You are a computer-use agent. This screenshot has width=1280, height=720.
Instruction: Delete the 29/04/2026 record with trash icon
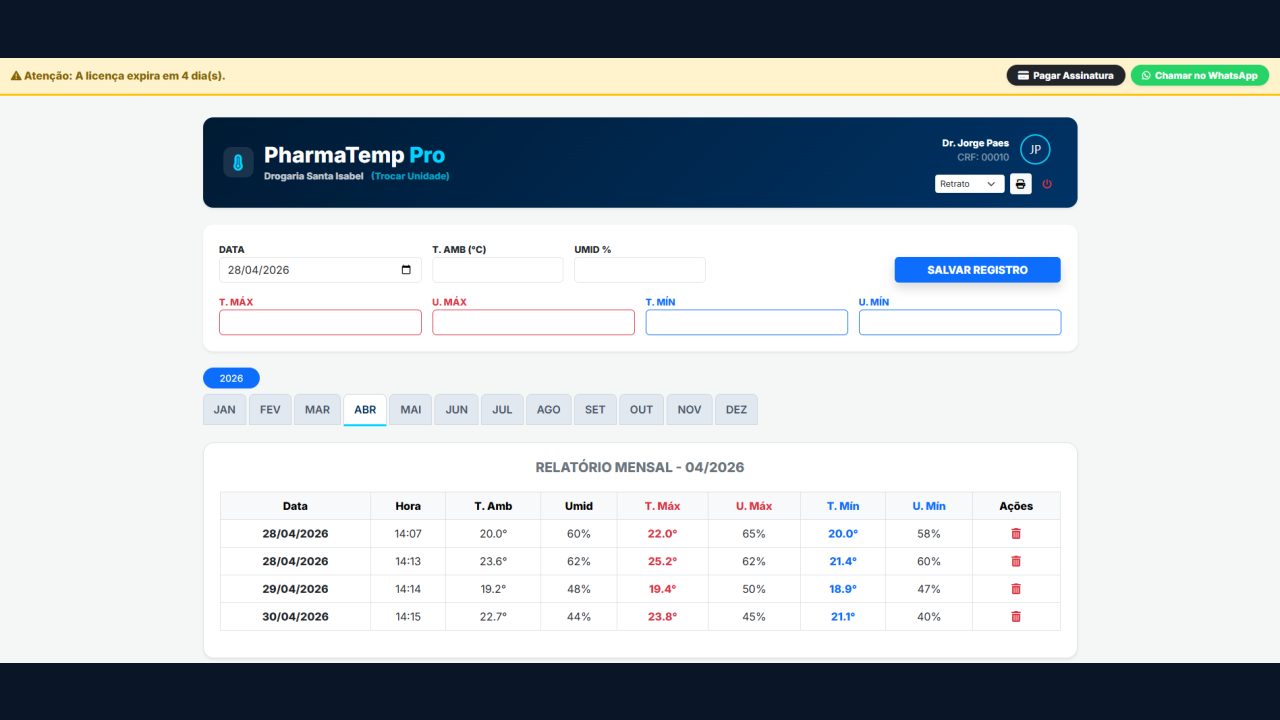tap(1016, 589)
